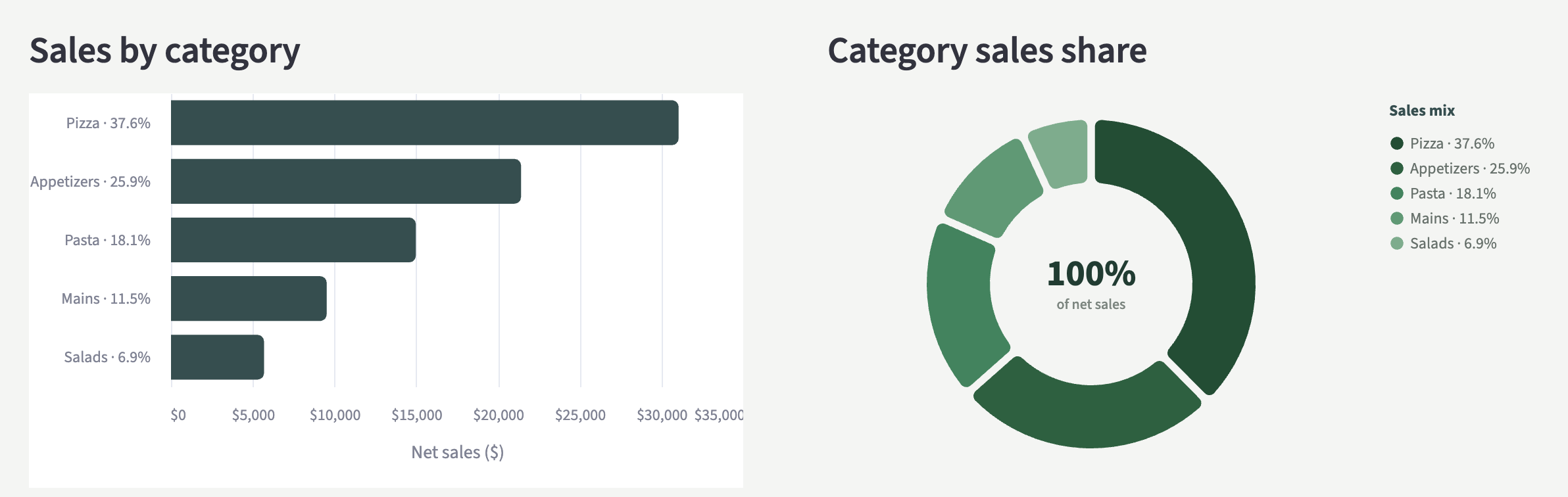Click the 'Mains · 11.5%' bar axis label
Viewport: 1568px width, 497px height.
pyautogui.click(x=106, y=298)
